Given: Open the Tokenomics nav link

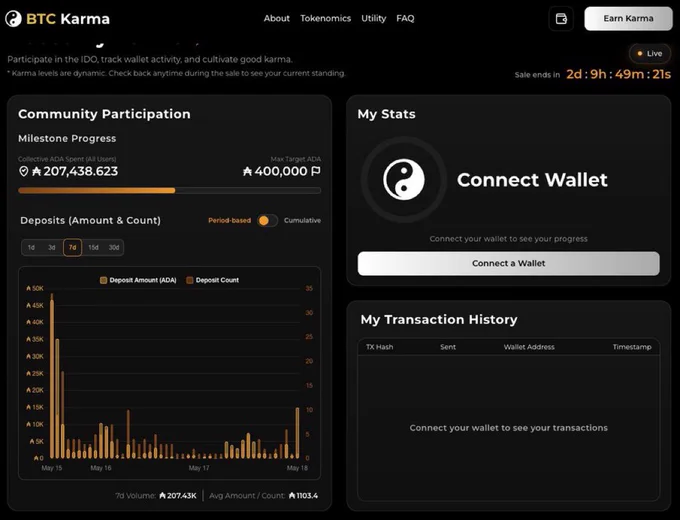Looking at the screenshot, I should point(326,18).
